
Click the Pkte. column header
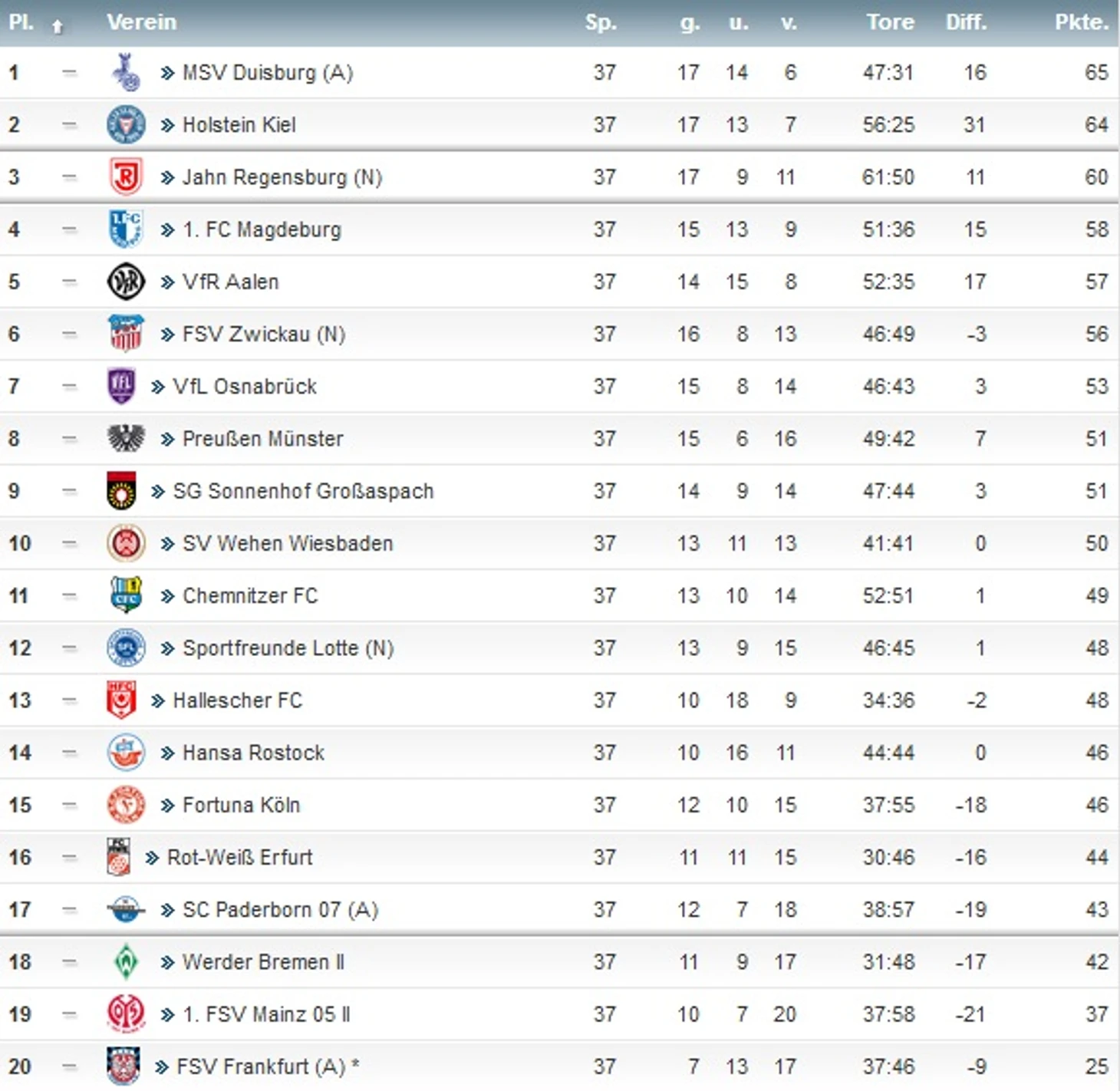(1081, 22)
